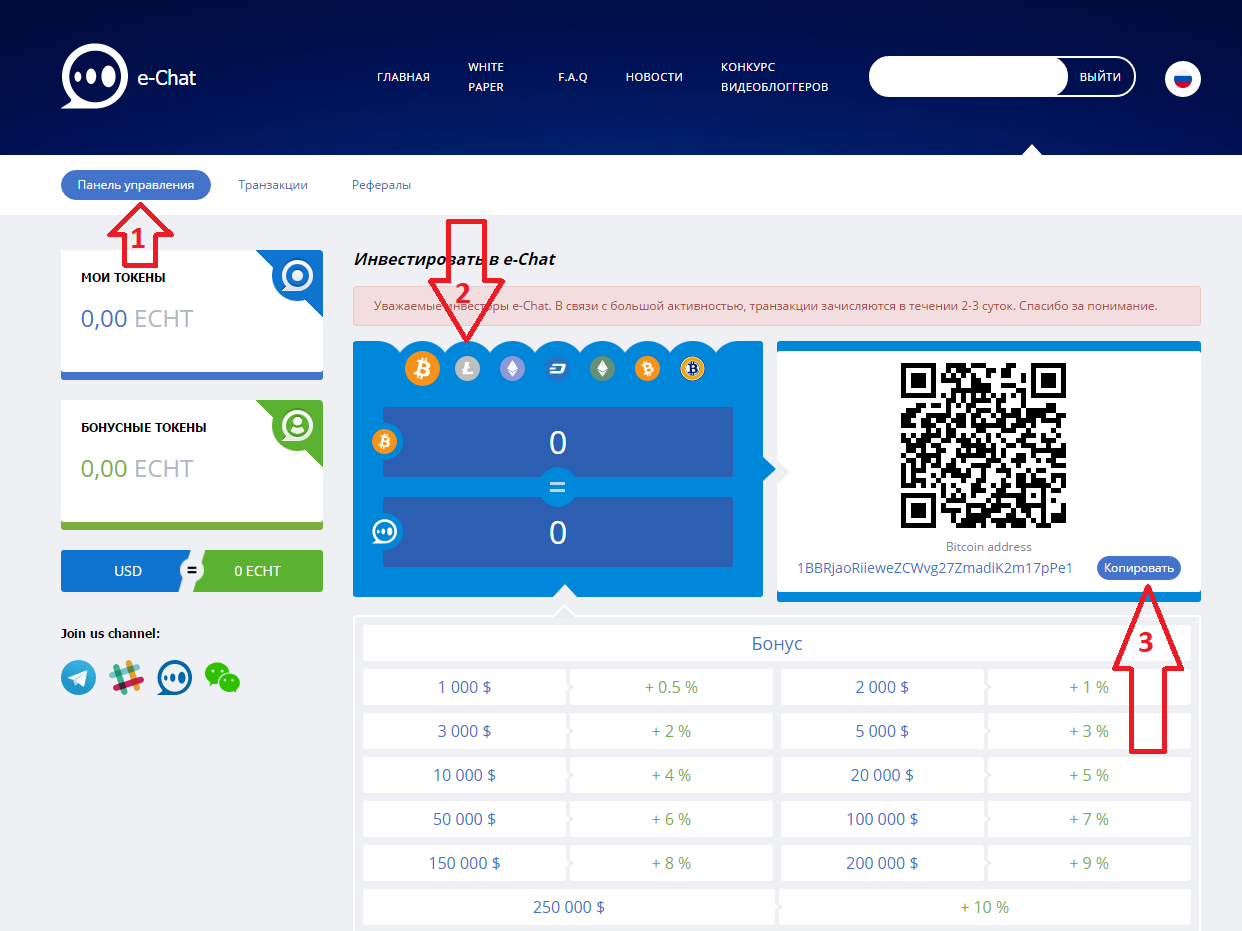The height and width of the screenshot is (931, 1242).
Task: Click the Bitcoin amount input field
Action: (558, 442)
